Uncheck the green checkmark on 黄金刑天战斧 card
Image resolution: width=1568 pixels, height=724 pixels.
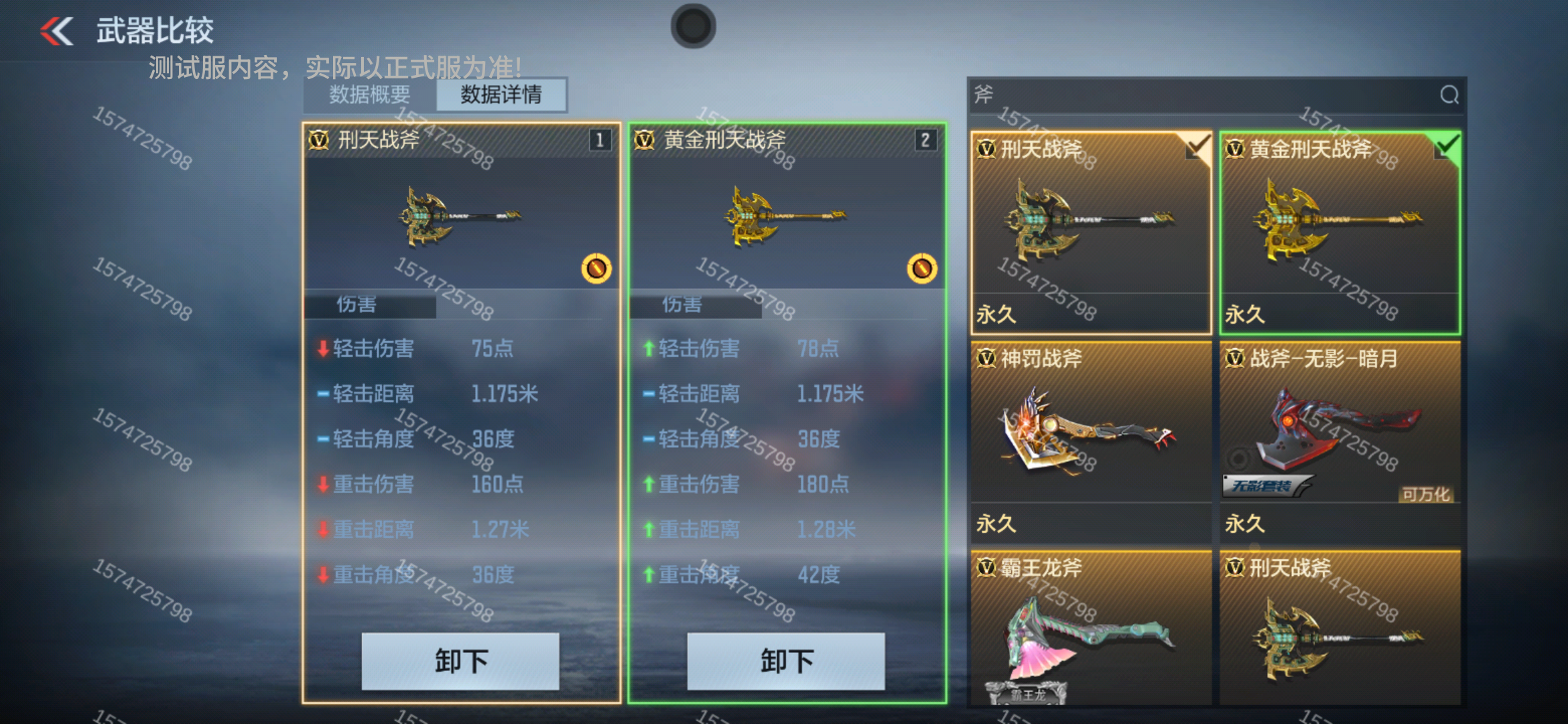[1446, 147]
